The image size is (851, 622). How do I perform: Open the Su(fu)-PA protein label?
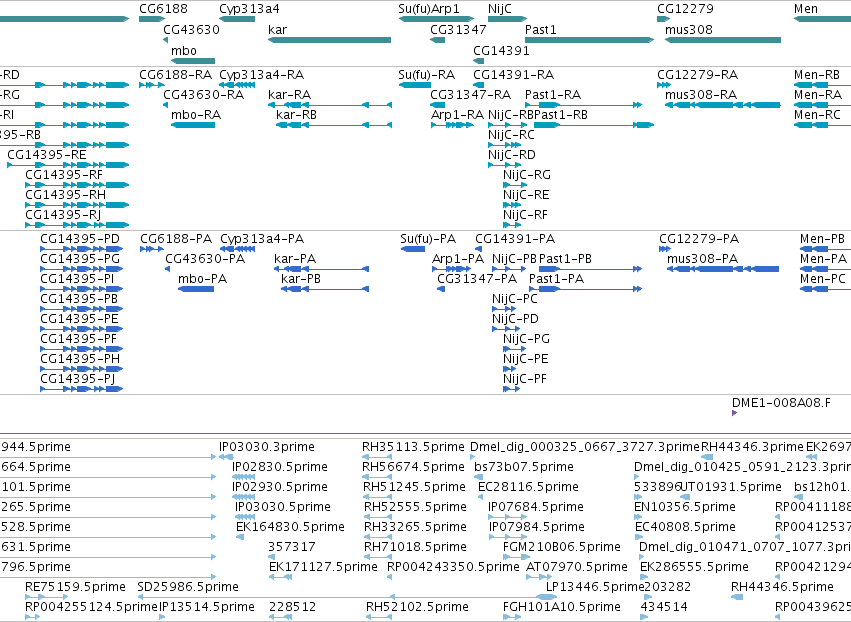coord(428,239)
